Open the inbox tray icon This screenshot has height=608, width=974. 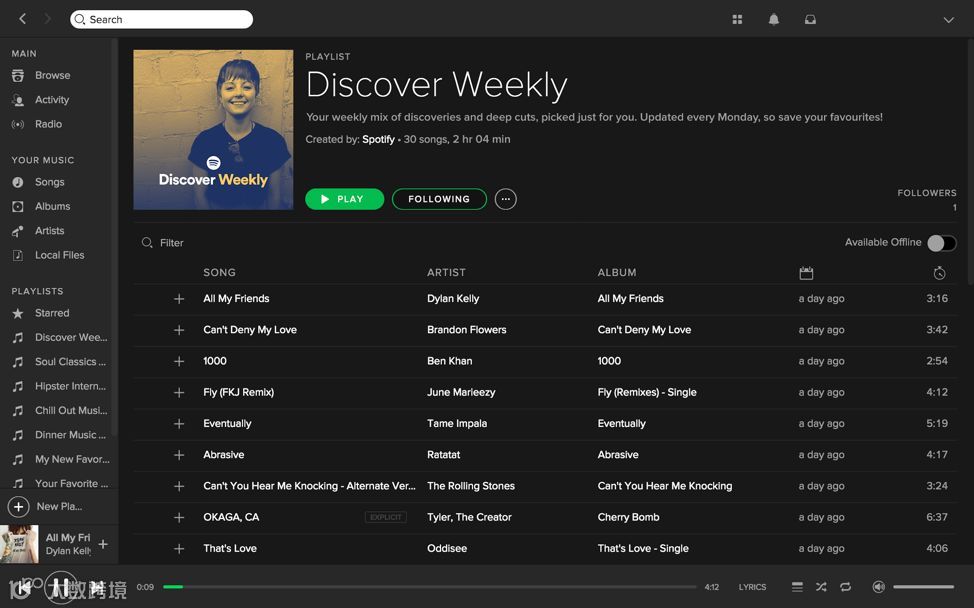[x=810, y=19]
